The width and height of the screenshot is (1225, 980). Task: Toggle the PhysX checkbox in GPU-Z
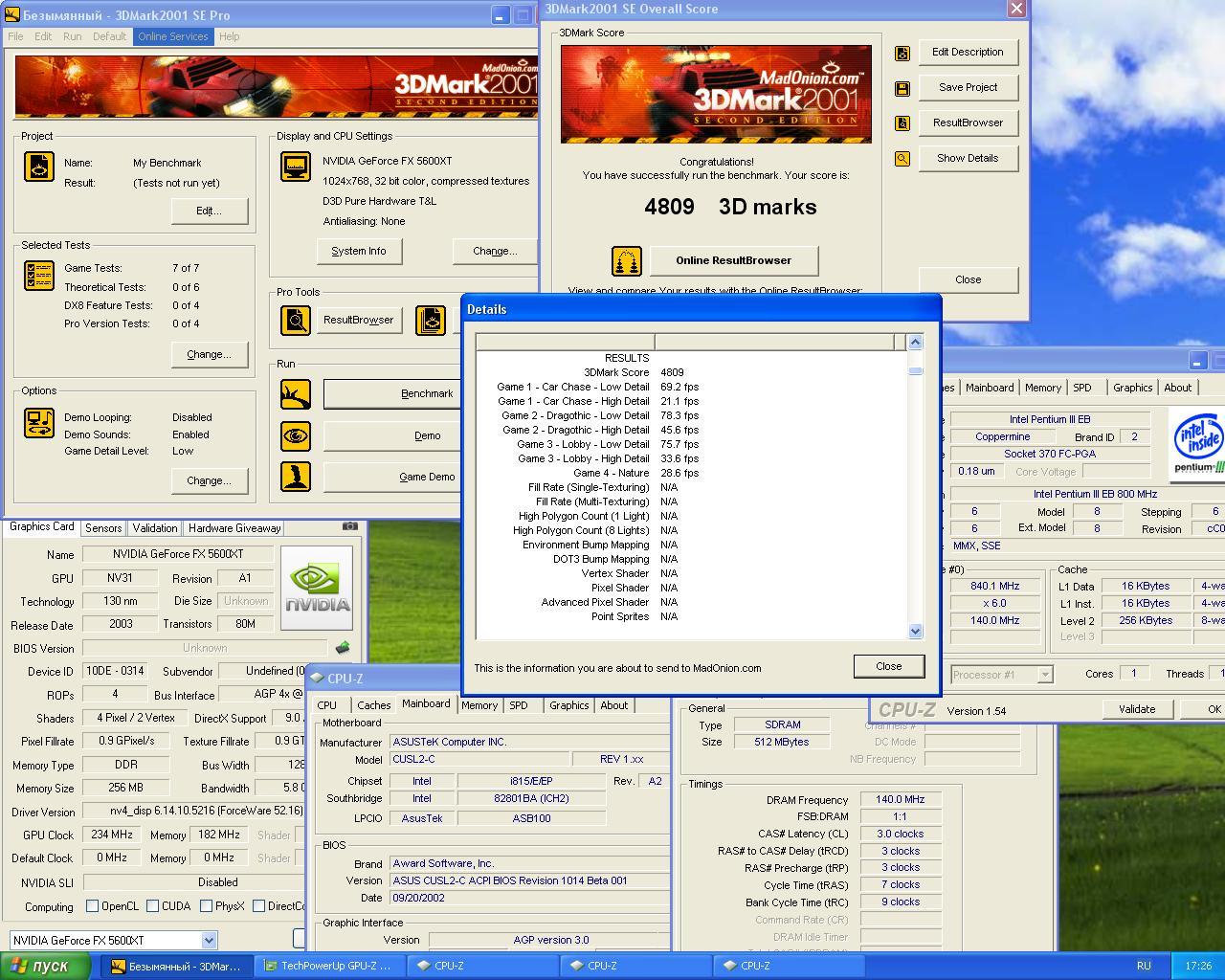point(206,905)
